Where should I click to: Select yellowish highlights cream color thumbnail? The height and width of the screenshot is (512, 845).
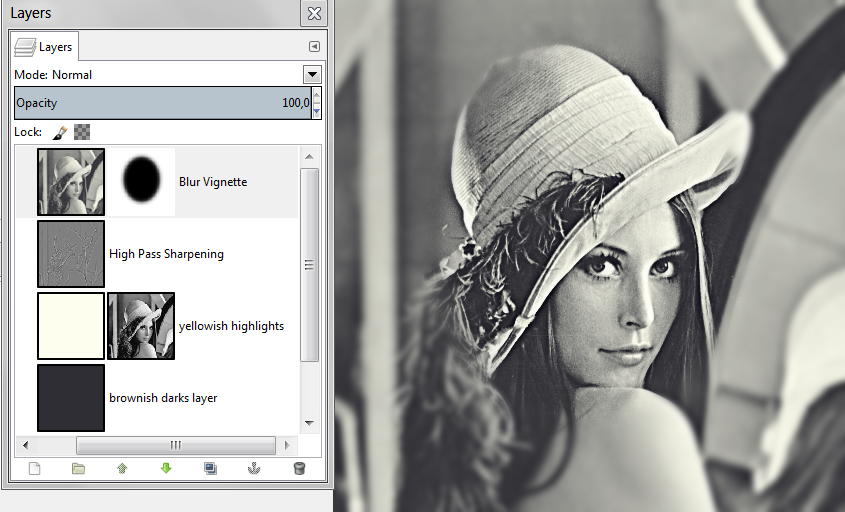[x=71, y=326]
